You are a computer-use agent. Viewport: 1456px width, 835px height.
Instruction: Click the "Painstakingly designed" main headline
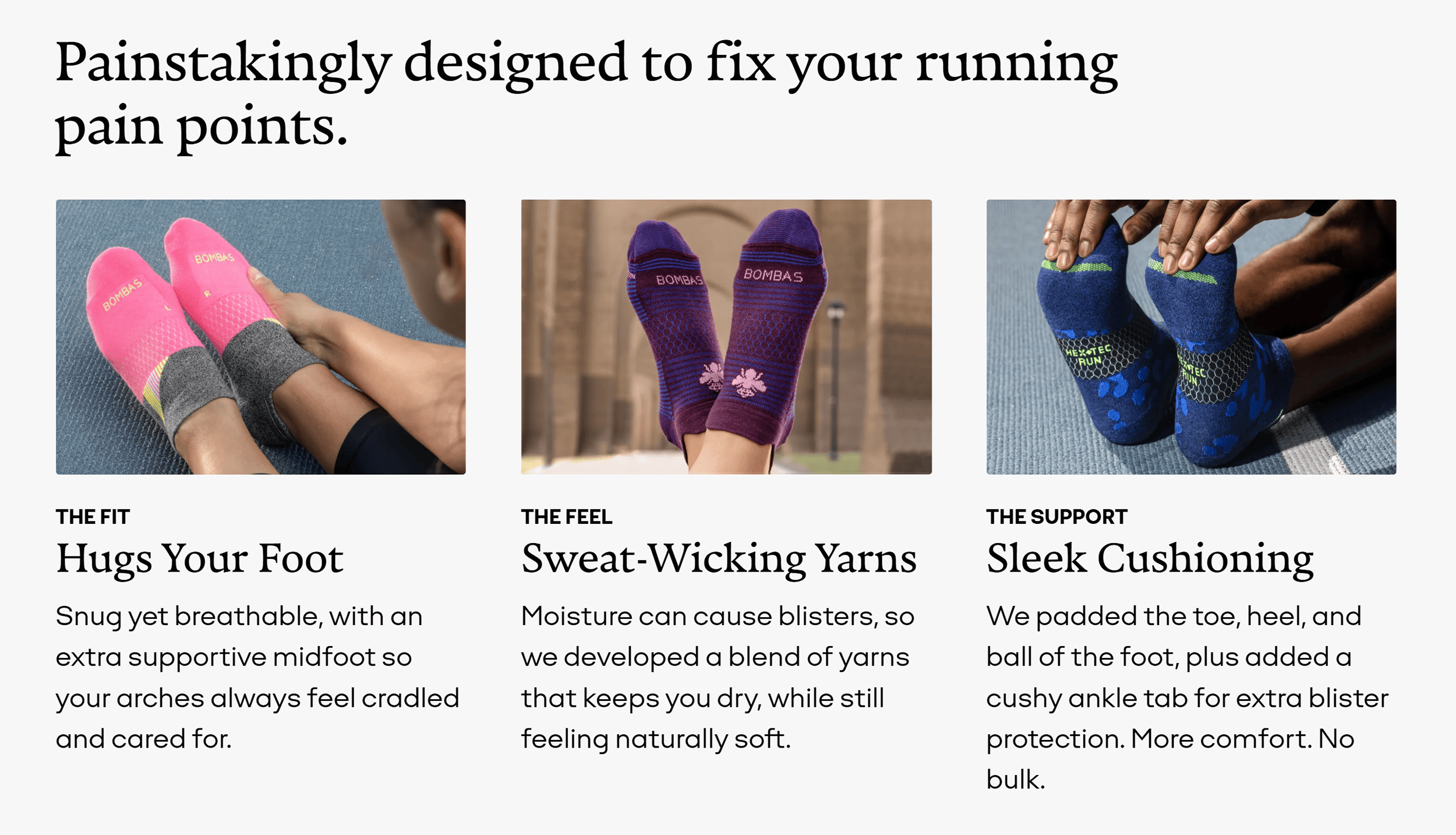coord(585,93)
